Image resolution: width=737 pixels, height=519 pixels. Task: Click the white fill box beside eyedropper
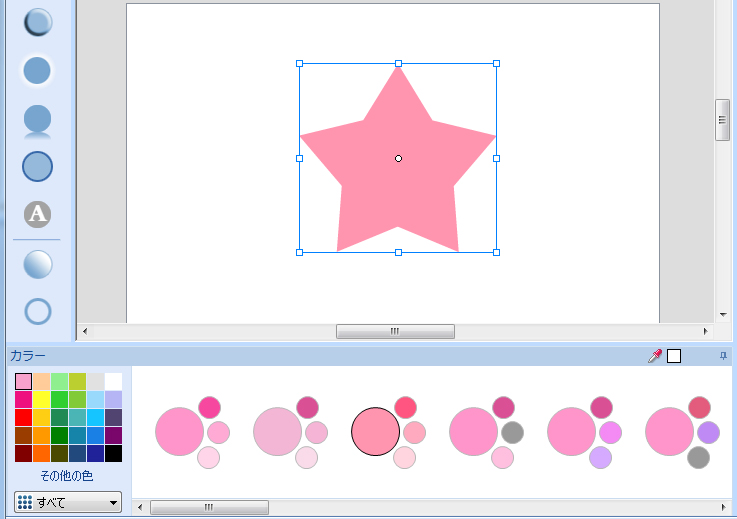click(x=674, y=356)
